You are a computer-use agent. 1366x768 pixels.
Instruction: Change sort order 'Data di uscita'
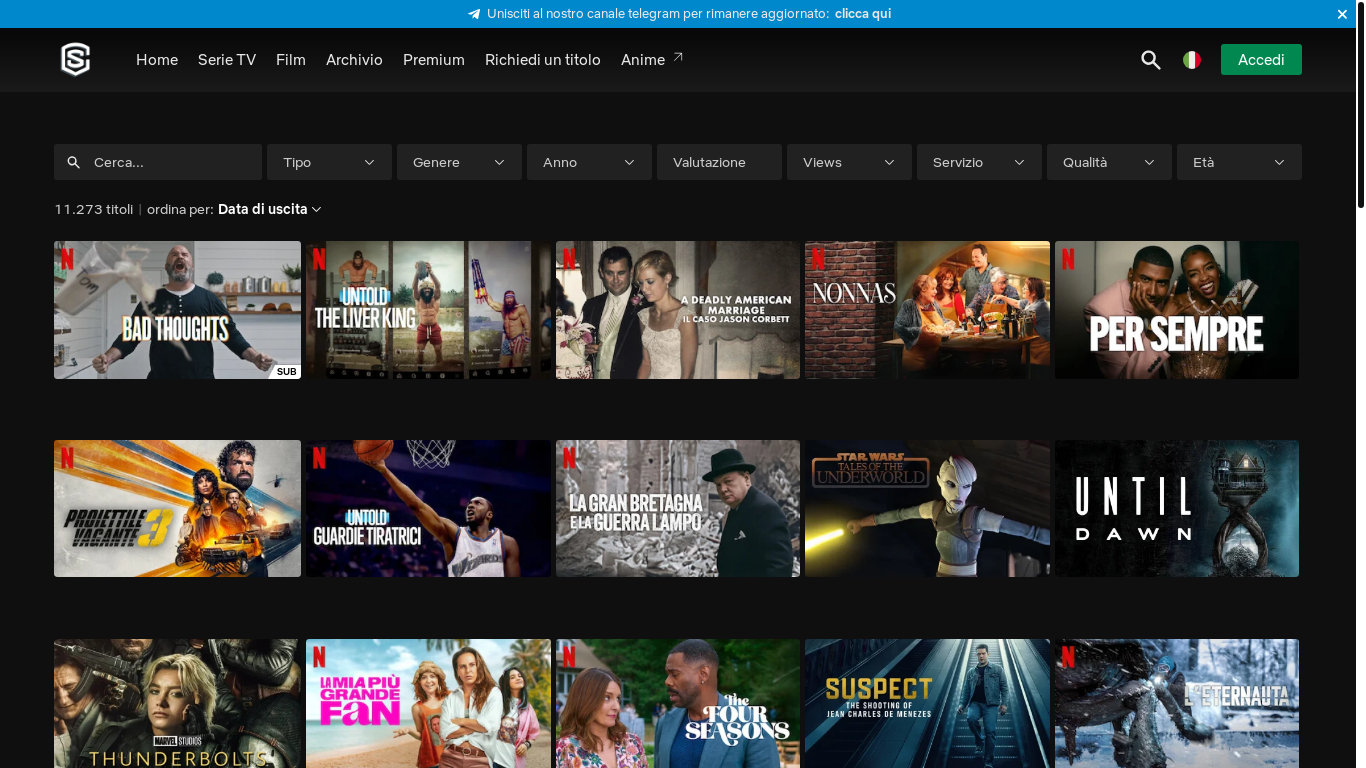click(x=269, y=209)
